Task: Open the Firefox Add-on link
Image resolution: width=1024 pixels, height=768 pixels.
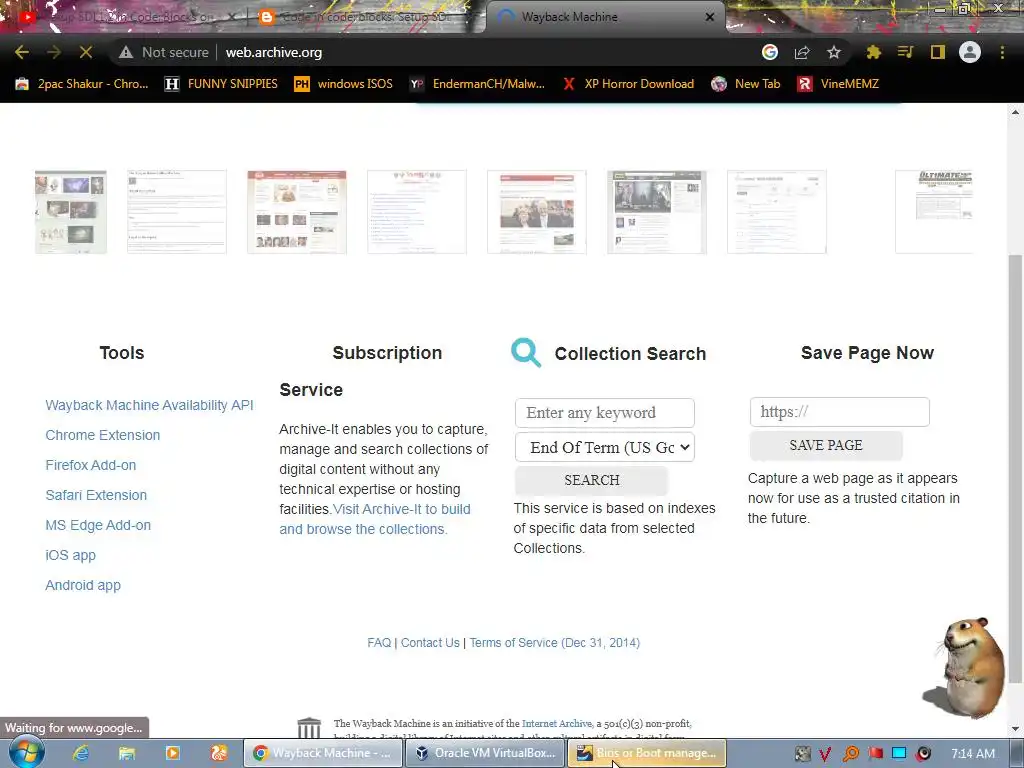Action: click(91, 465)
